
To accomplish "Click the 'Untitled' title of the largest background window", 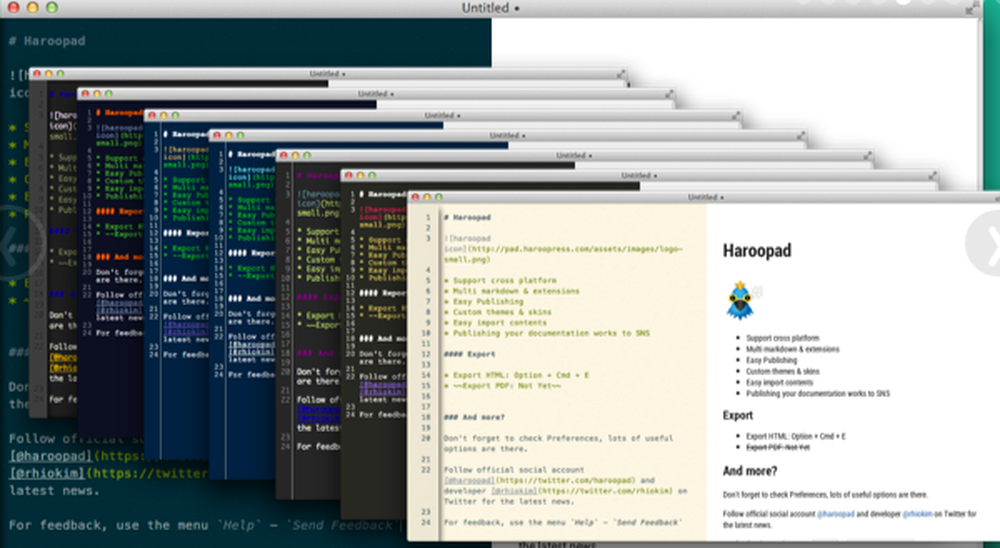I will point(485,8).
